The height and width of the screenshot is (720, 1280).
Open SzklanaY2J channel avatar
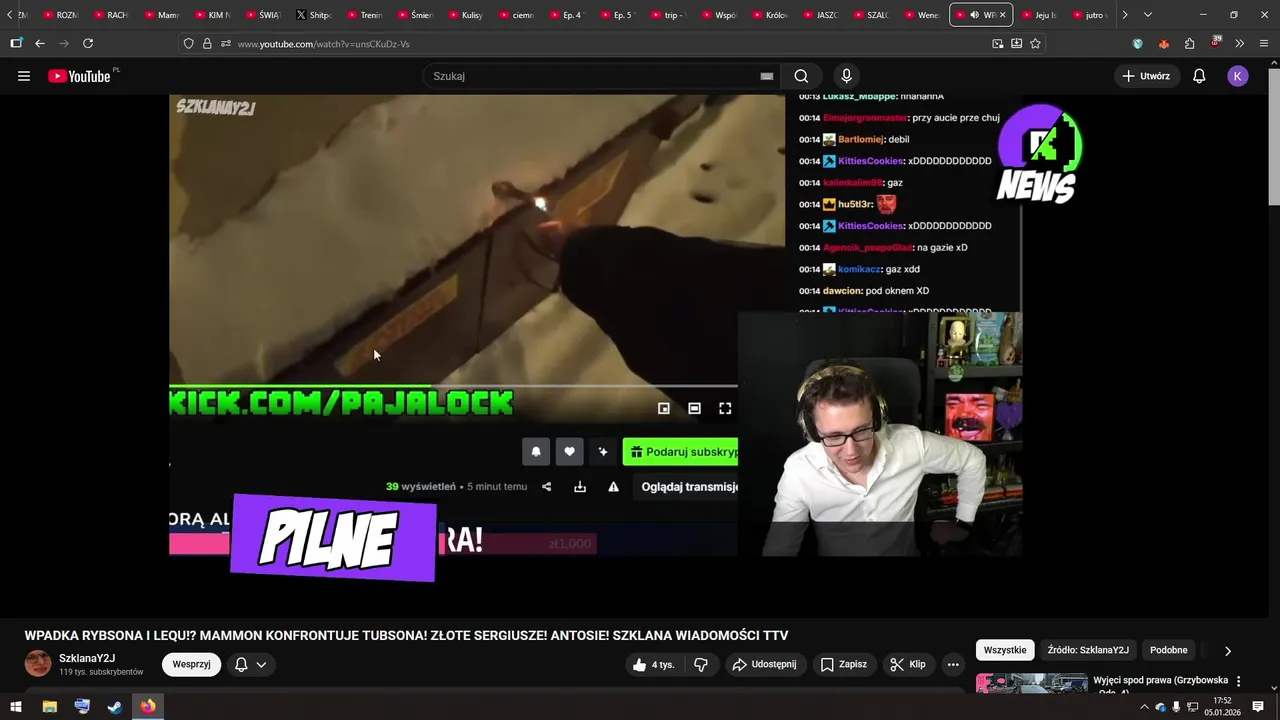click(38, 664)
